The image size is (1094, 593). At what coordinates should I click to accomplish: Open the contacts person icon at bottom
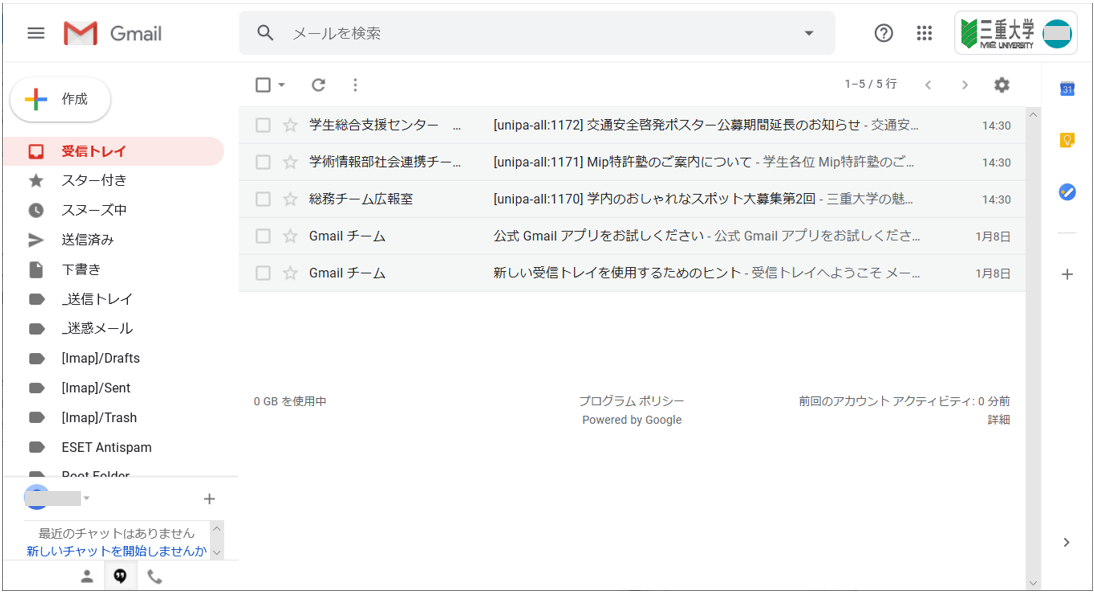point(87,576)
